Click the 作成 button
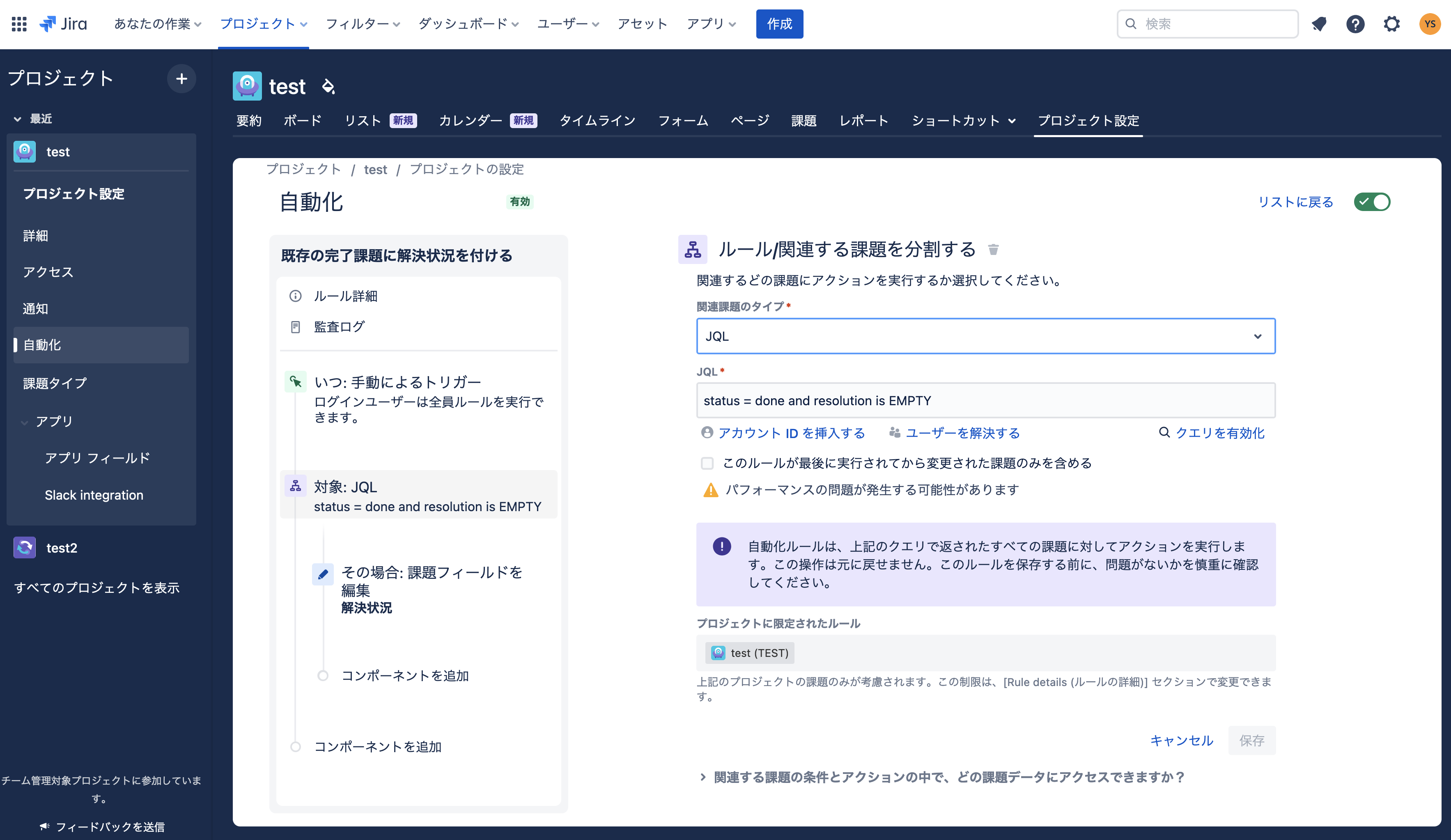 [x=780, y=23]
